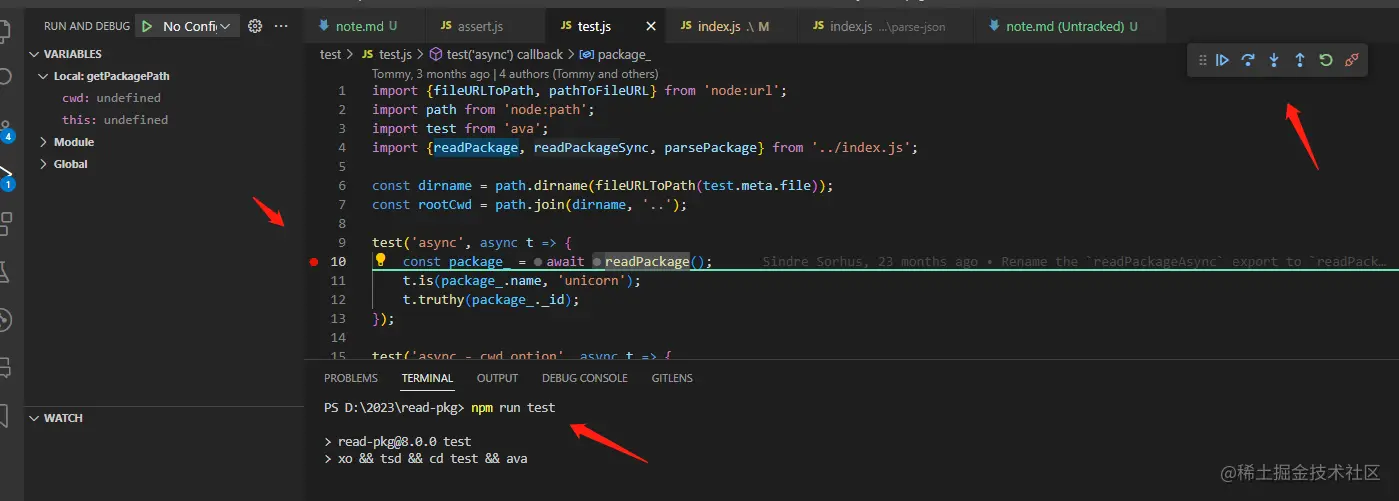Open the OUTPUT panel tab
The width and height of the screenshot is (1399, 501).
pos(497,378)
